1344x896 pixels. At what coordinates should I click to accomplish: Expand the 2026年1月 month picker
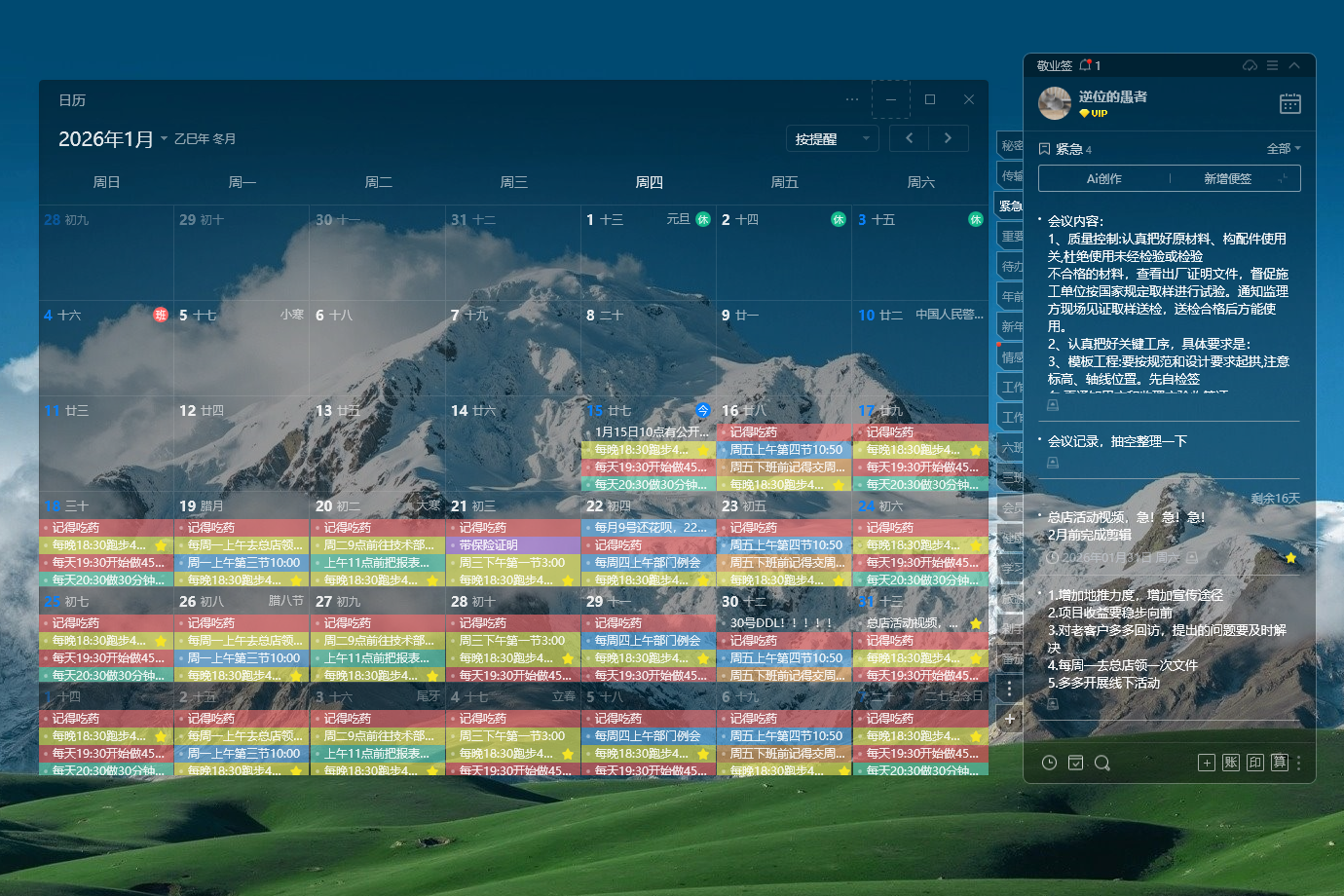[164, 139]
